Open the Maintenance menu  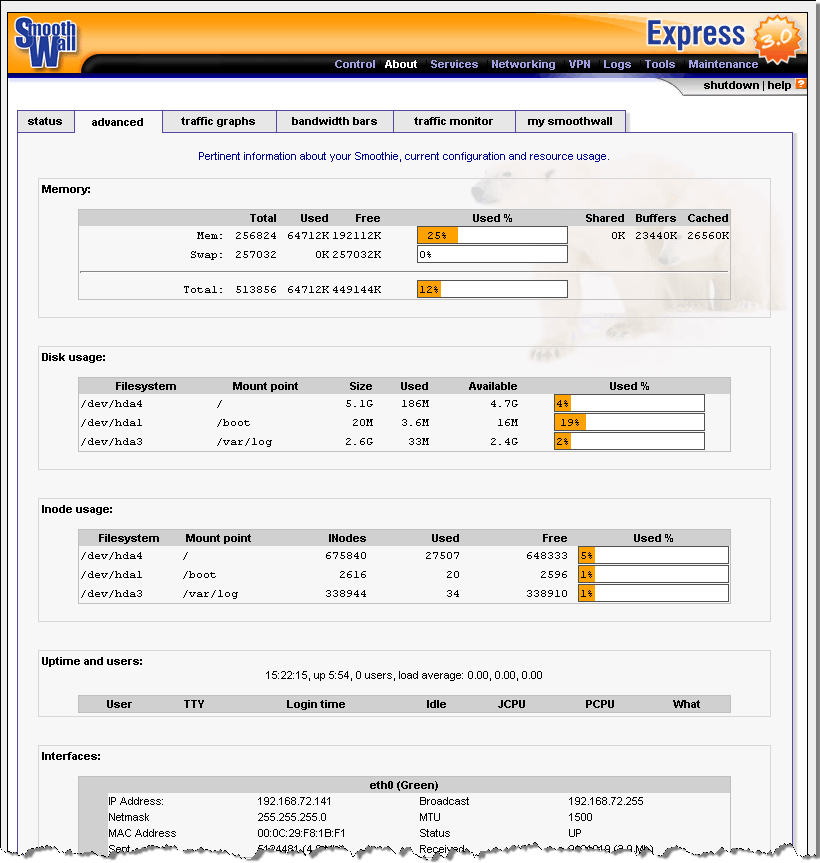pyautogui.click(x=723, y=64)
